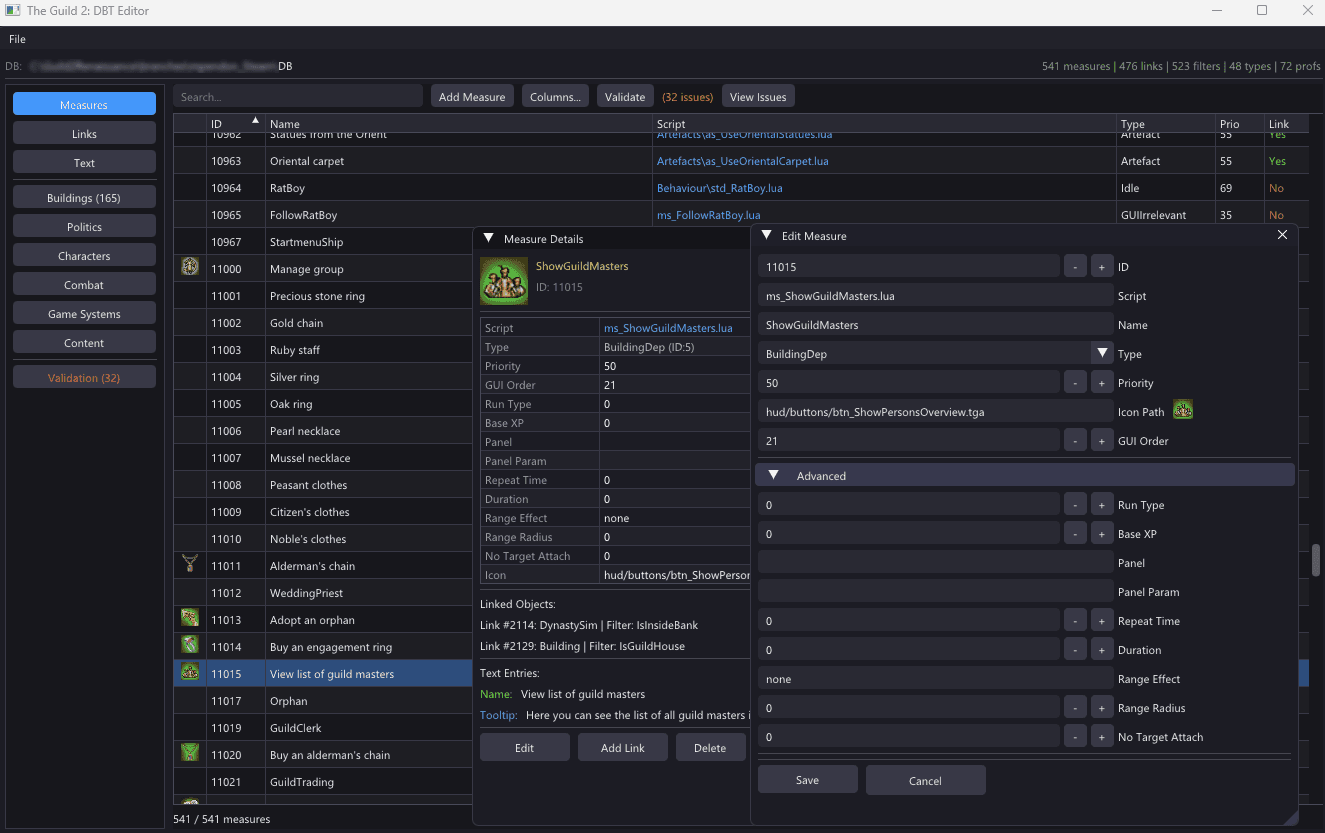Open the Validation (32) section

pos(84,377)
